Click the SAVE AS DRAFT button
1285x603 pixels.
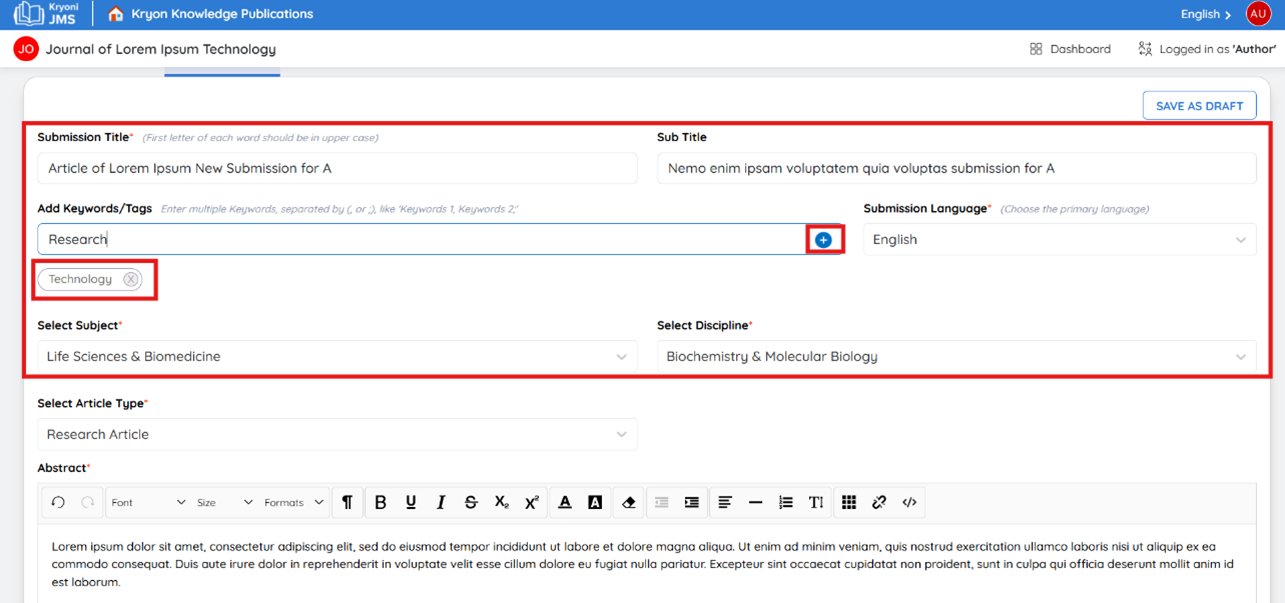(1199, 106)
